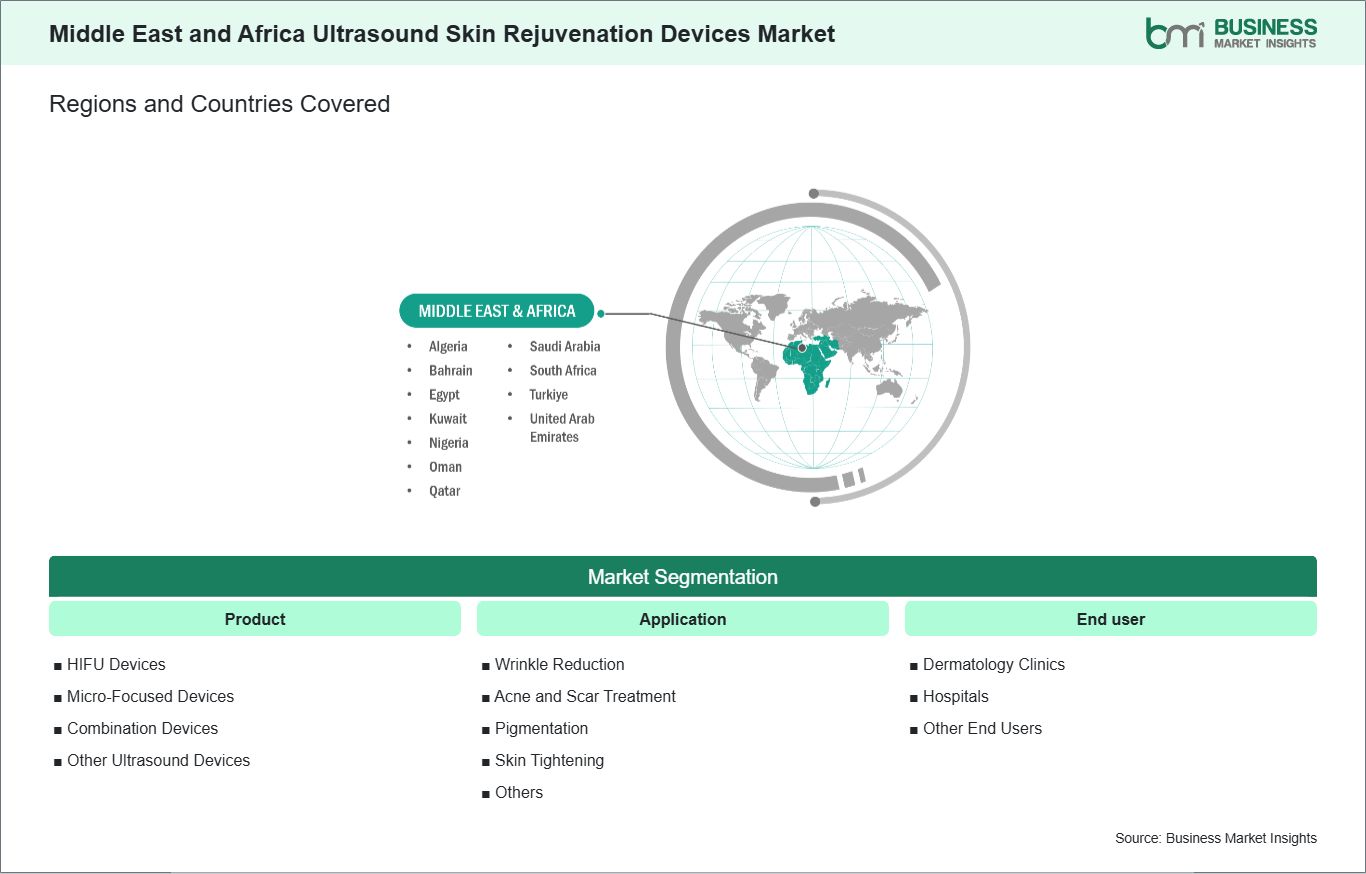The image size is (1366, 874).
Task: Select Bahrain in the country list
Action: (451, 370)
